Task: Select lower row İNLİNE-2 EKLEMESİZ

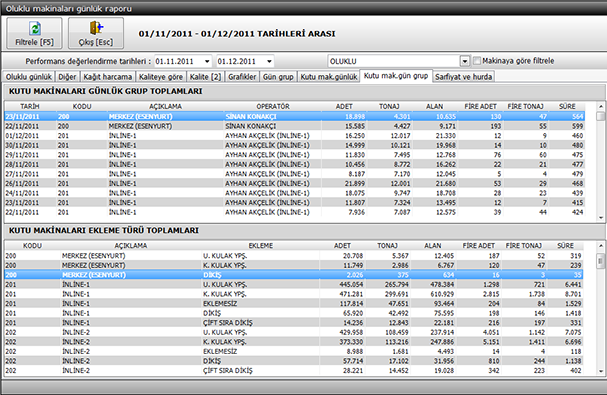Action: click(293, 351)
